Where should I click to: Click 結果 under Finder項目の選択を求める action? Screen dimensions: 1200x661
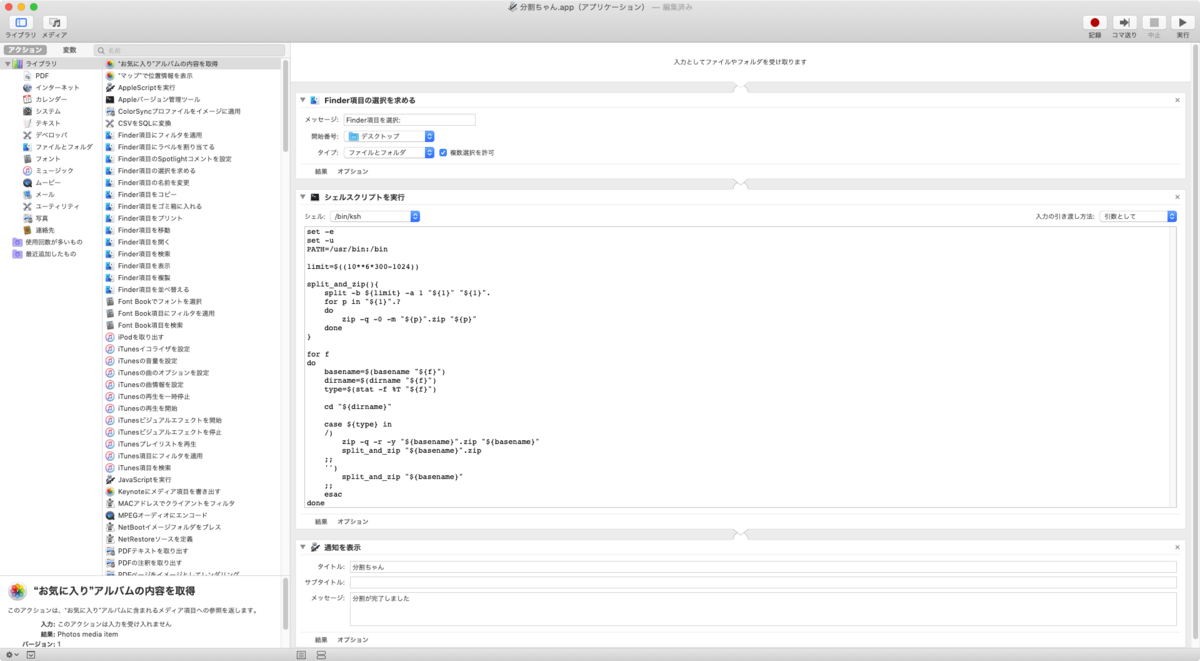(321, 171)
